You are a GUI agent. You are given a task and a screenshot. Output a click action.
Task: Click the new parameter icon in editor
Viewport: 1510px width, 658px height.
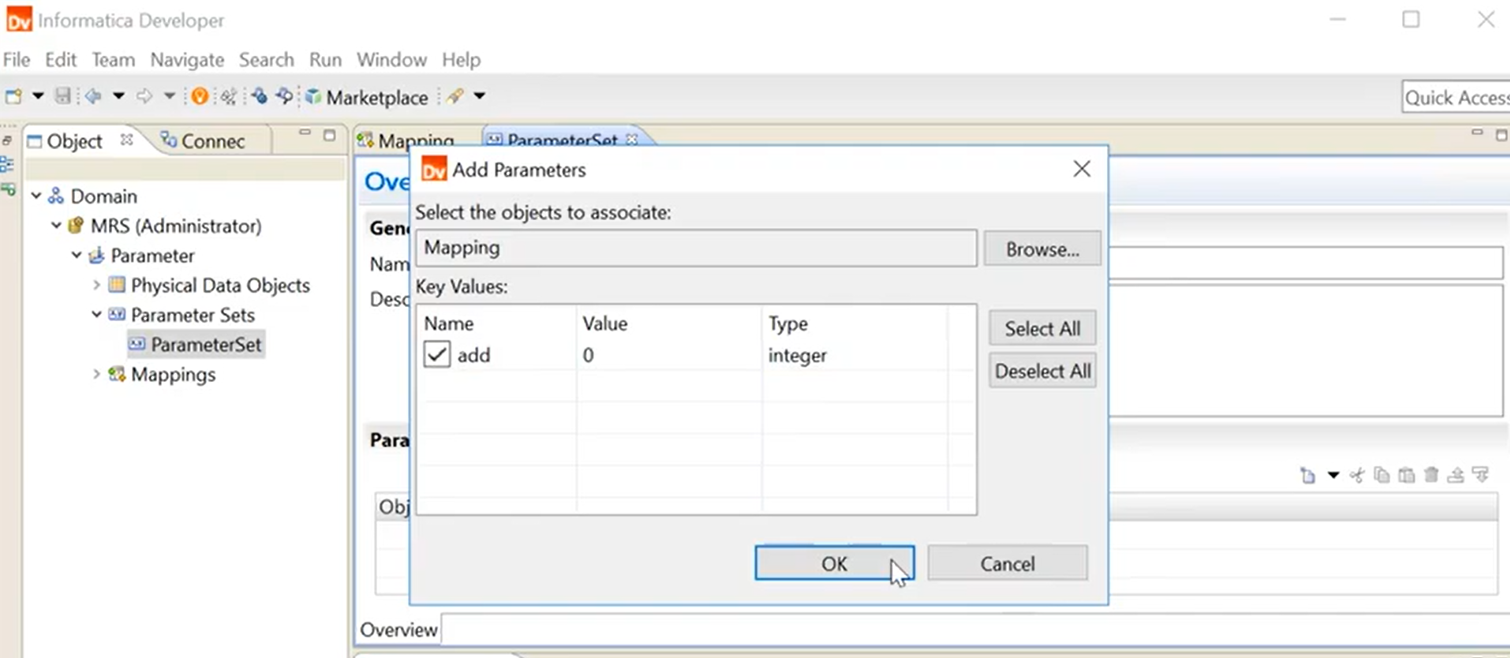tap(1308, 476)
